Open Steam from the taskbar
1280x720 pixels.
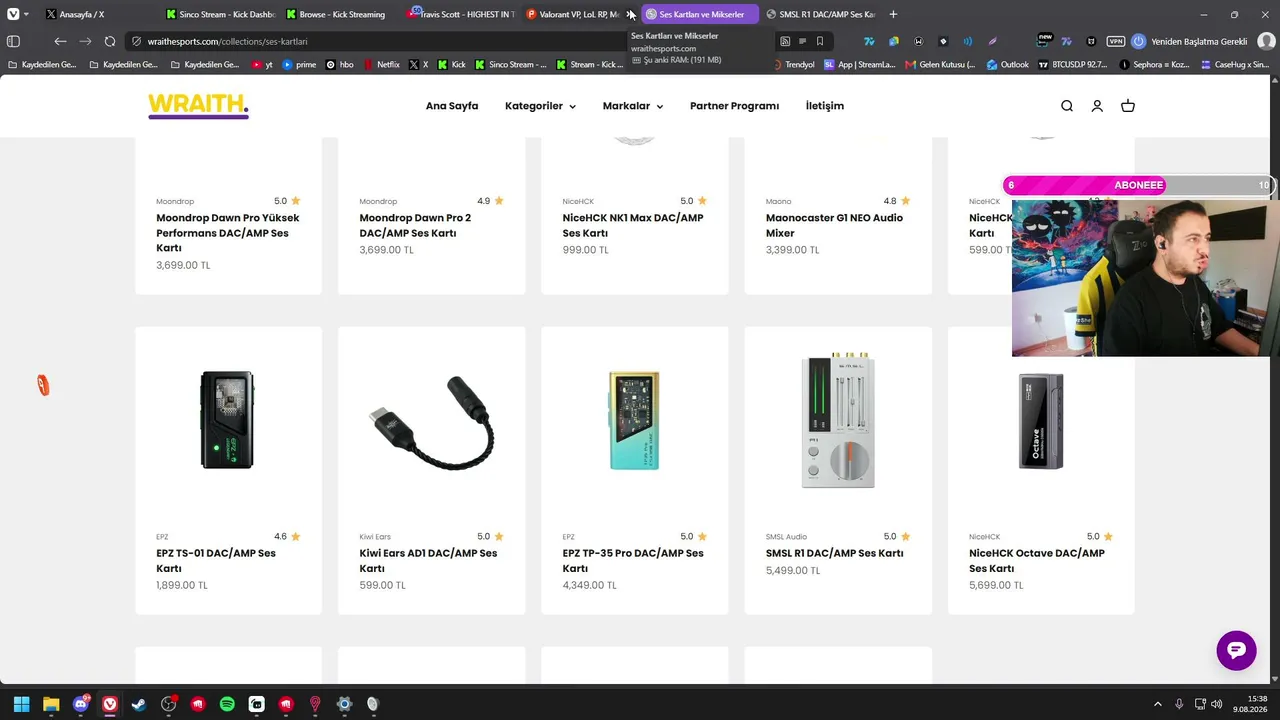[x=139, y=704]
